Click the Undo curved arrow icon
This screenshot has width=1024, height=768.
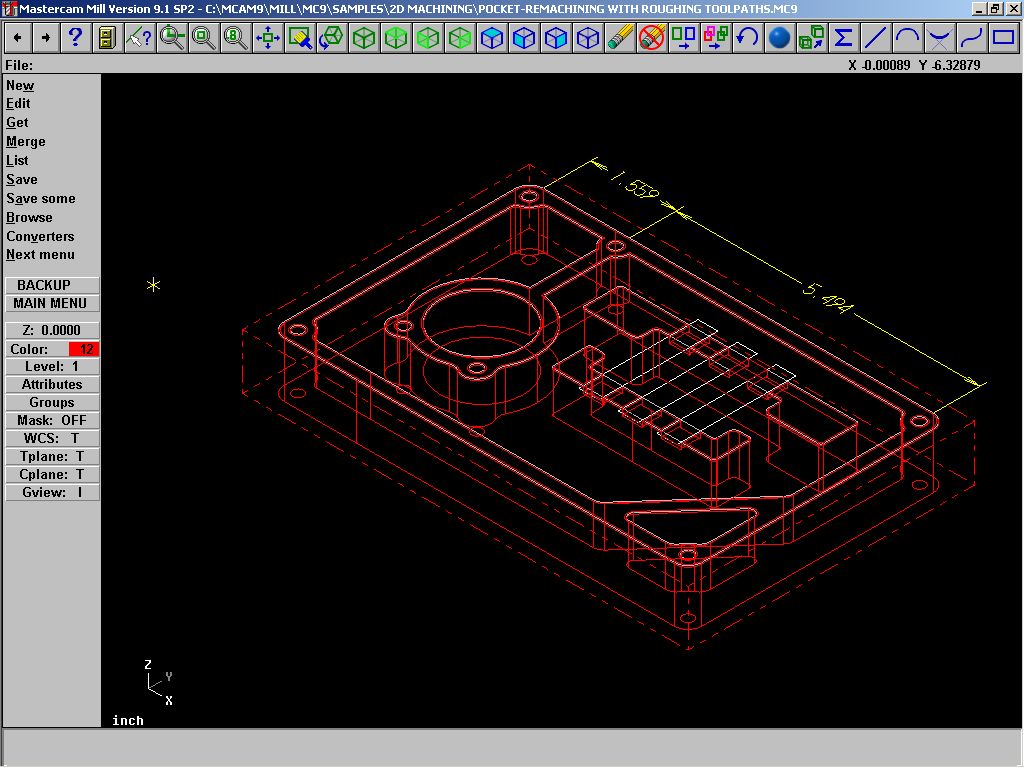coord(747,38)
